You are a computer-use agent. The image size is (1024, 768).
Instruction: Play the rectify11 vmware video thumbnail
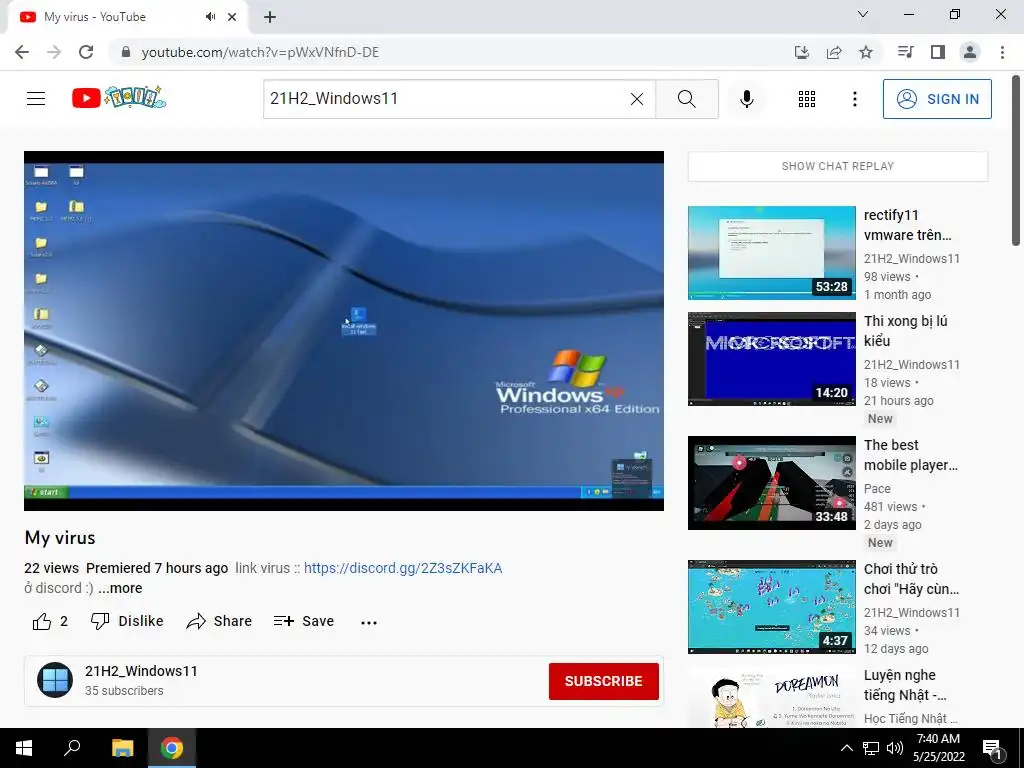coord(771,253)
